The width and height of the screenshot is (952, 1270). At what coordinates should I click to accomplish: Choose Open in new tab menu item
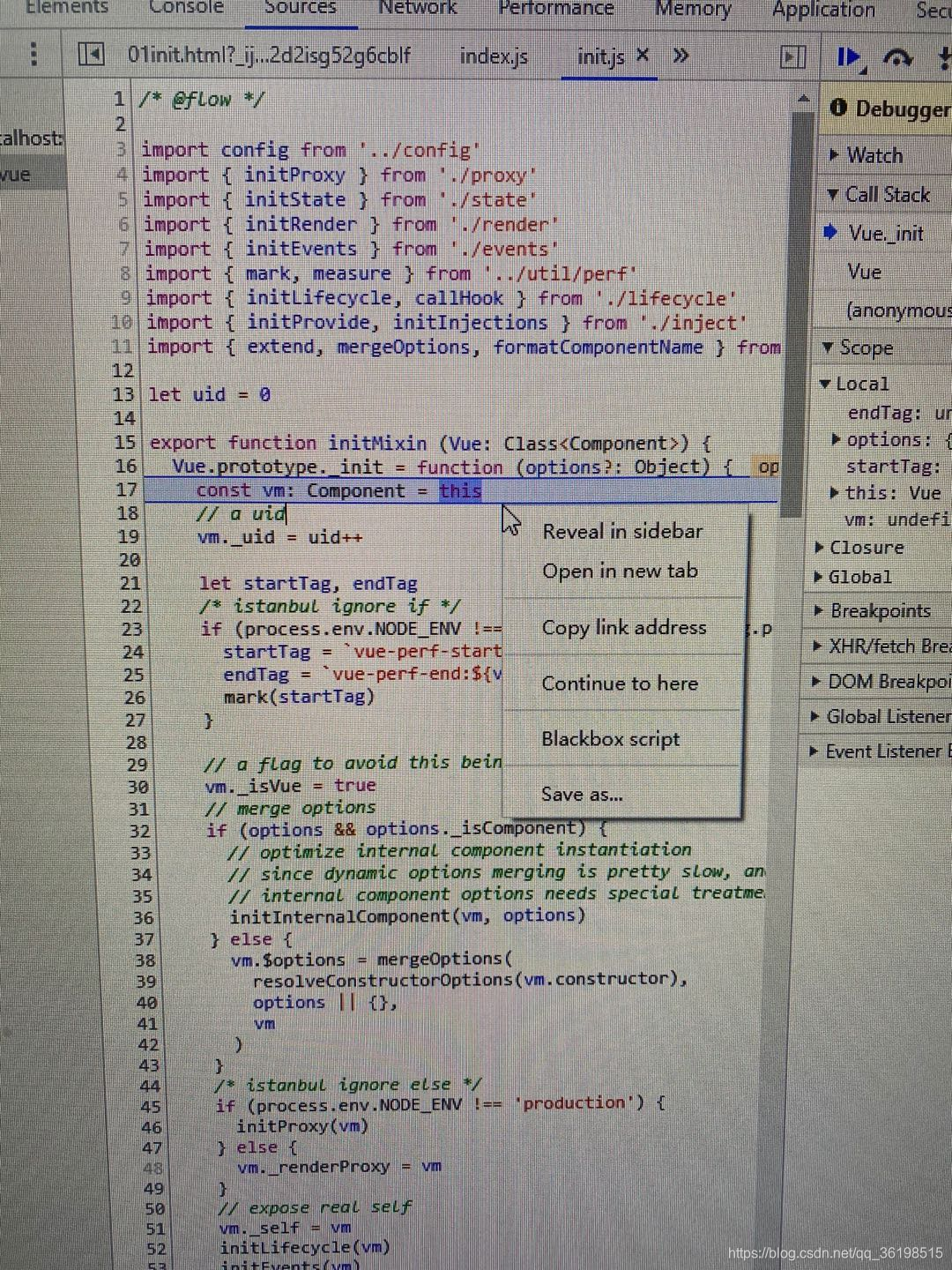pyautogui.click(x=620, y=571)
